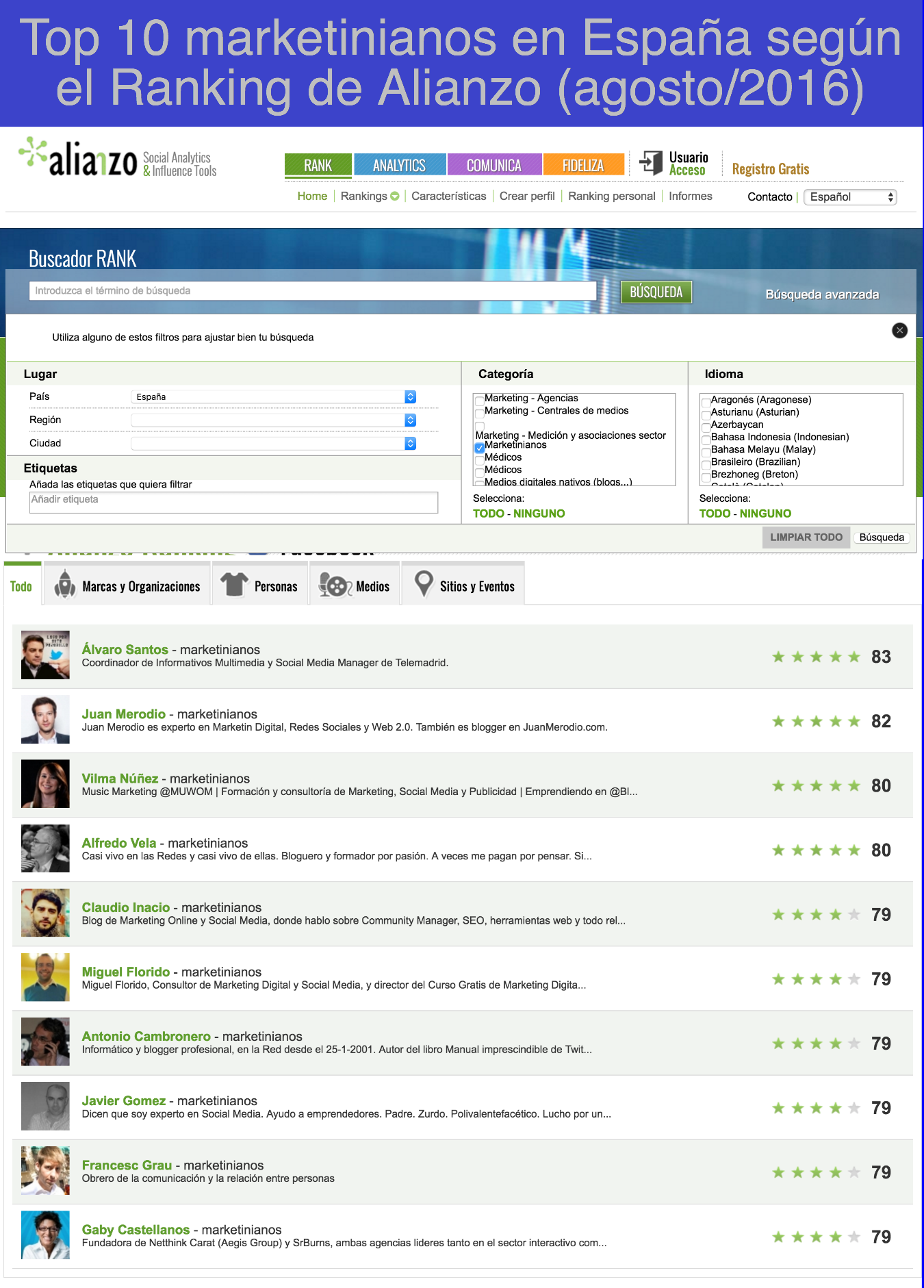Viewport: 924px width, 1288px height.
Task: Close the search filters panel
Action: pyautogui.click(x=899, y=330)
